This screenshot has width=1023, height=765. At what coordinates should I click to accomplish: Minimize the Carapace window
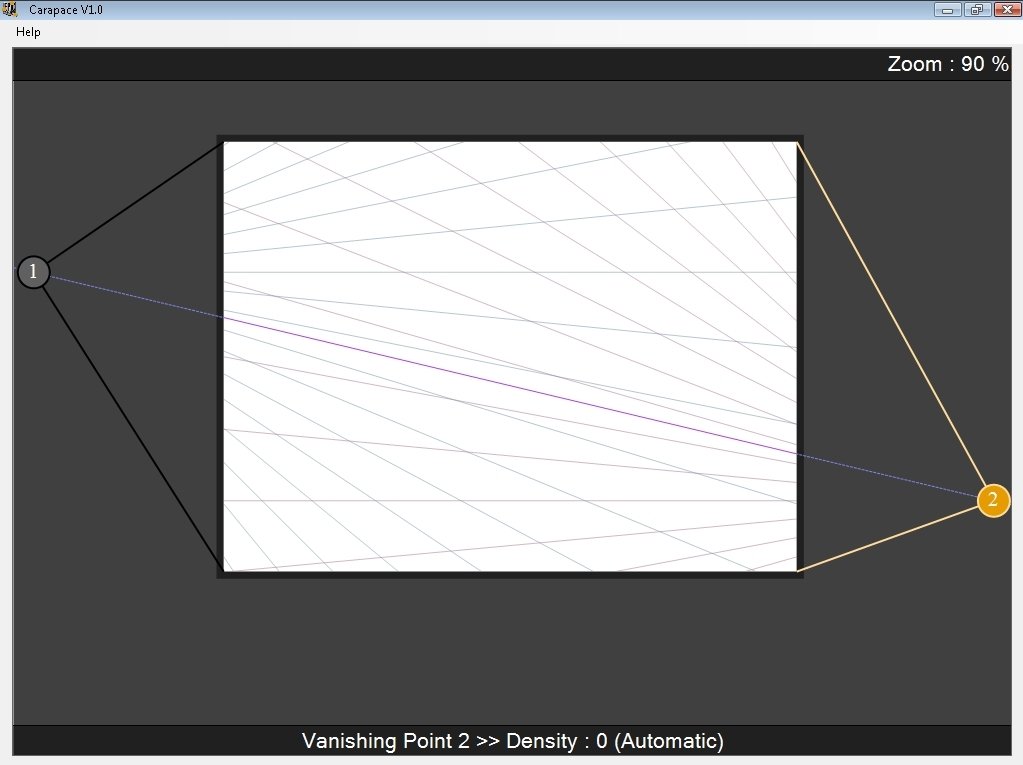tap(947, 10)
